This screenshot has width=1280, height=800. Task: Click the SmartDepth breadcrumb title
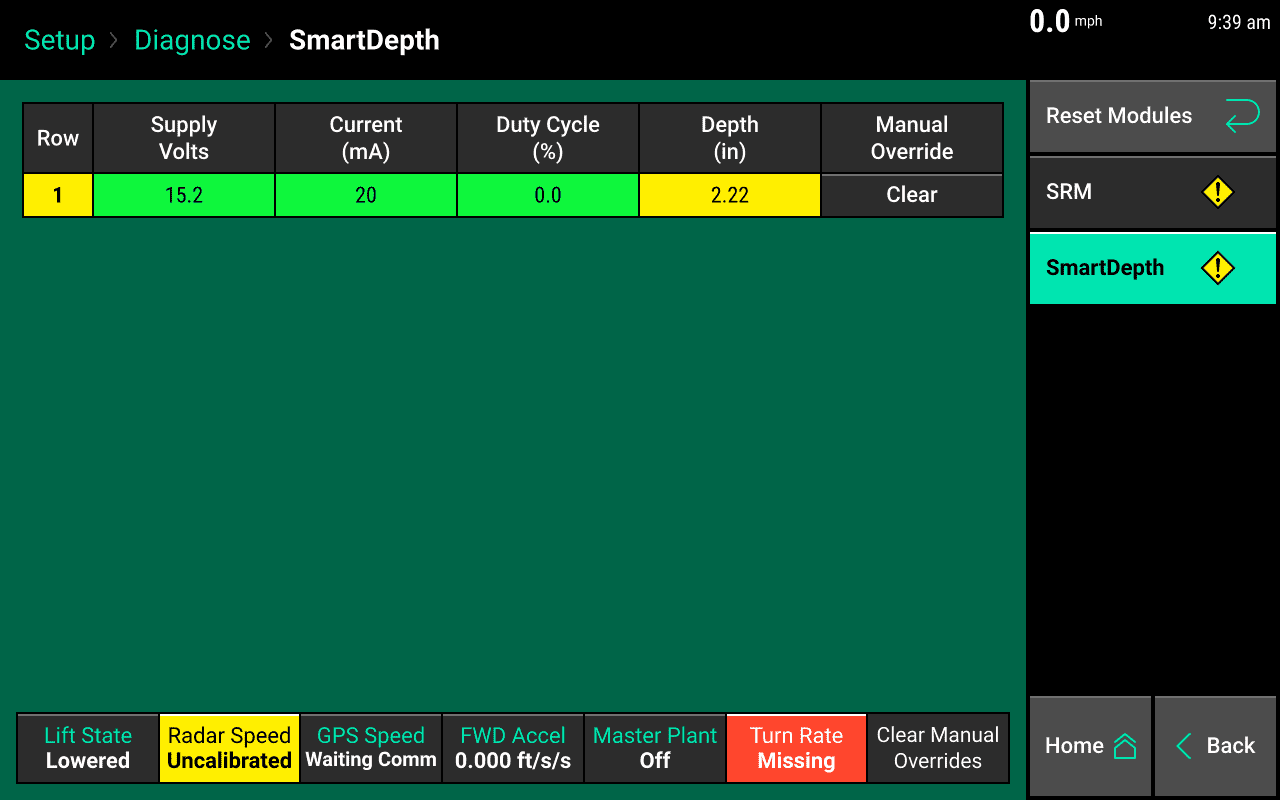pyautogui.click(x=364, y=40)
